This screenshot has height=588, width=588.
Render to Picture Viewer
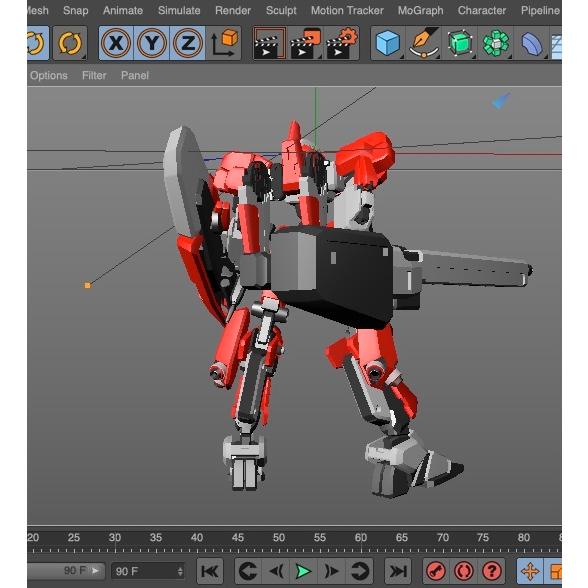pos(305,43)
